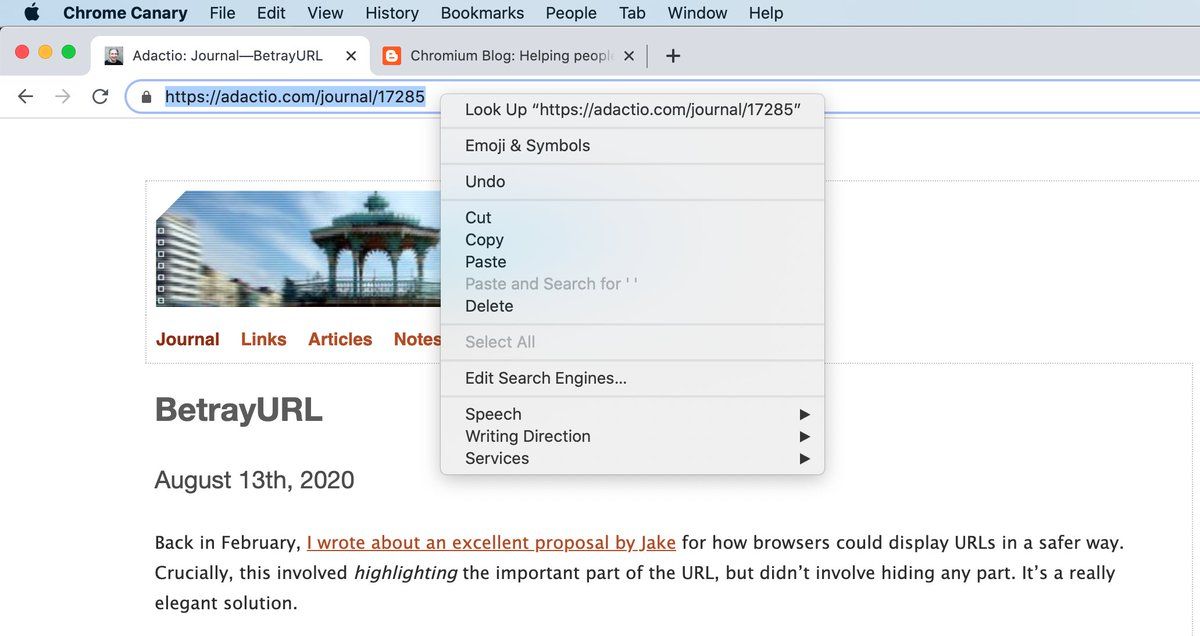Go to the Articles section link

click(340, 339)
